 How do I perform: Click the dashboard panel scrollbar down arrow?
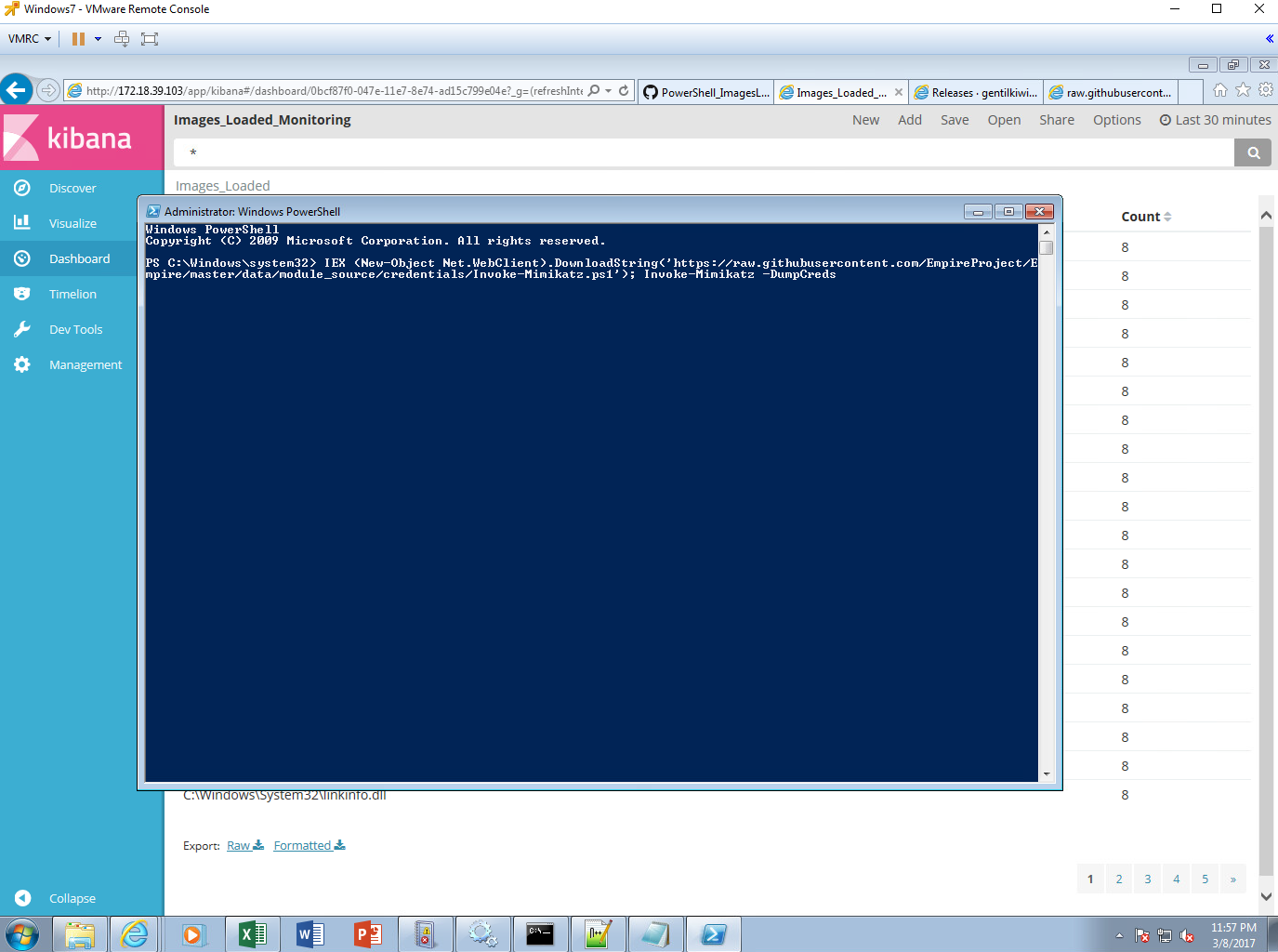[x=1266, y=896]
